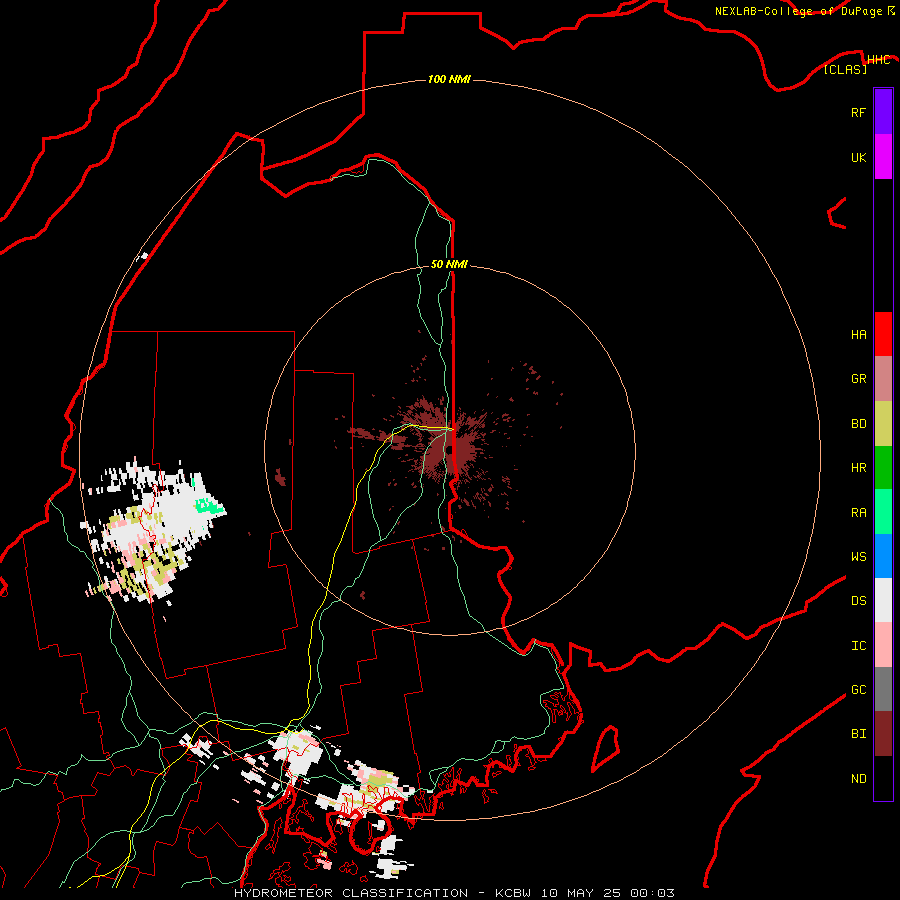Click the HYDROMETEOR CLASSIFICATION title text
This screenshot has width=900, height=900.
coord(351,893)
